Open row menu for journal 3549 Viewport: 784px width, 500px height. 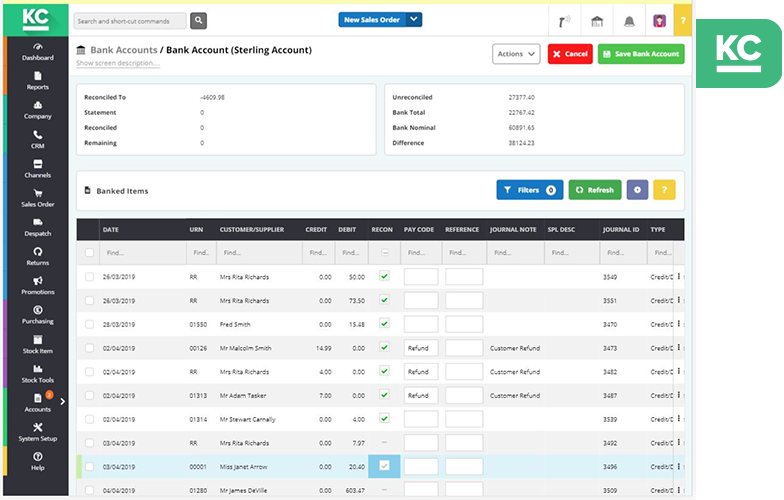(679, 276)
